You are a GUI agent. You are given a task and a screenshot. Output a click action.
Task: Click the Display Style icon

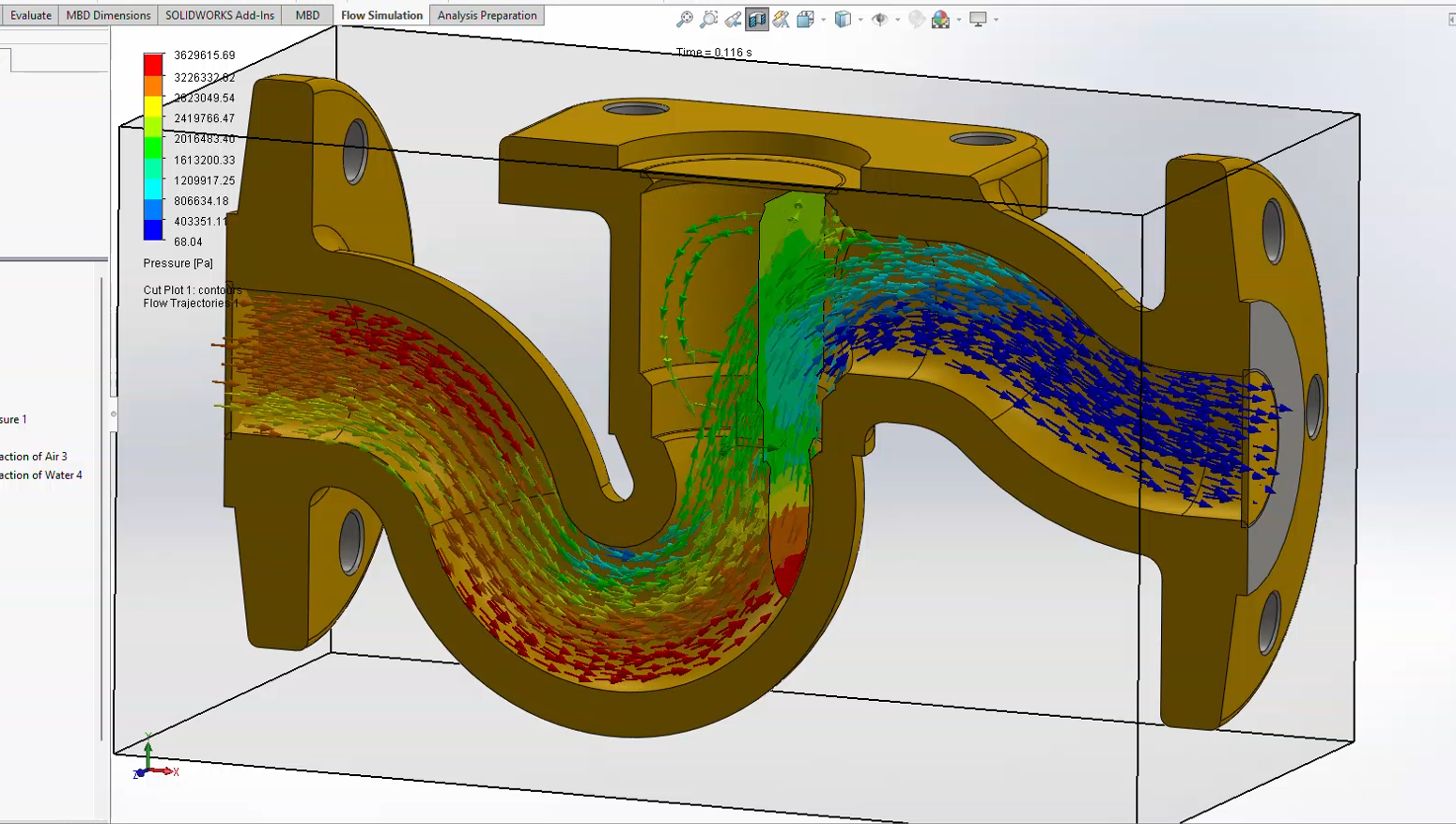pyautogui.click(x=843, y=19)
